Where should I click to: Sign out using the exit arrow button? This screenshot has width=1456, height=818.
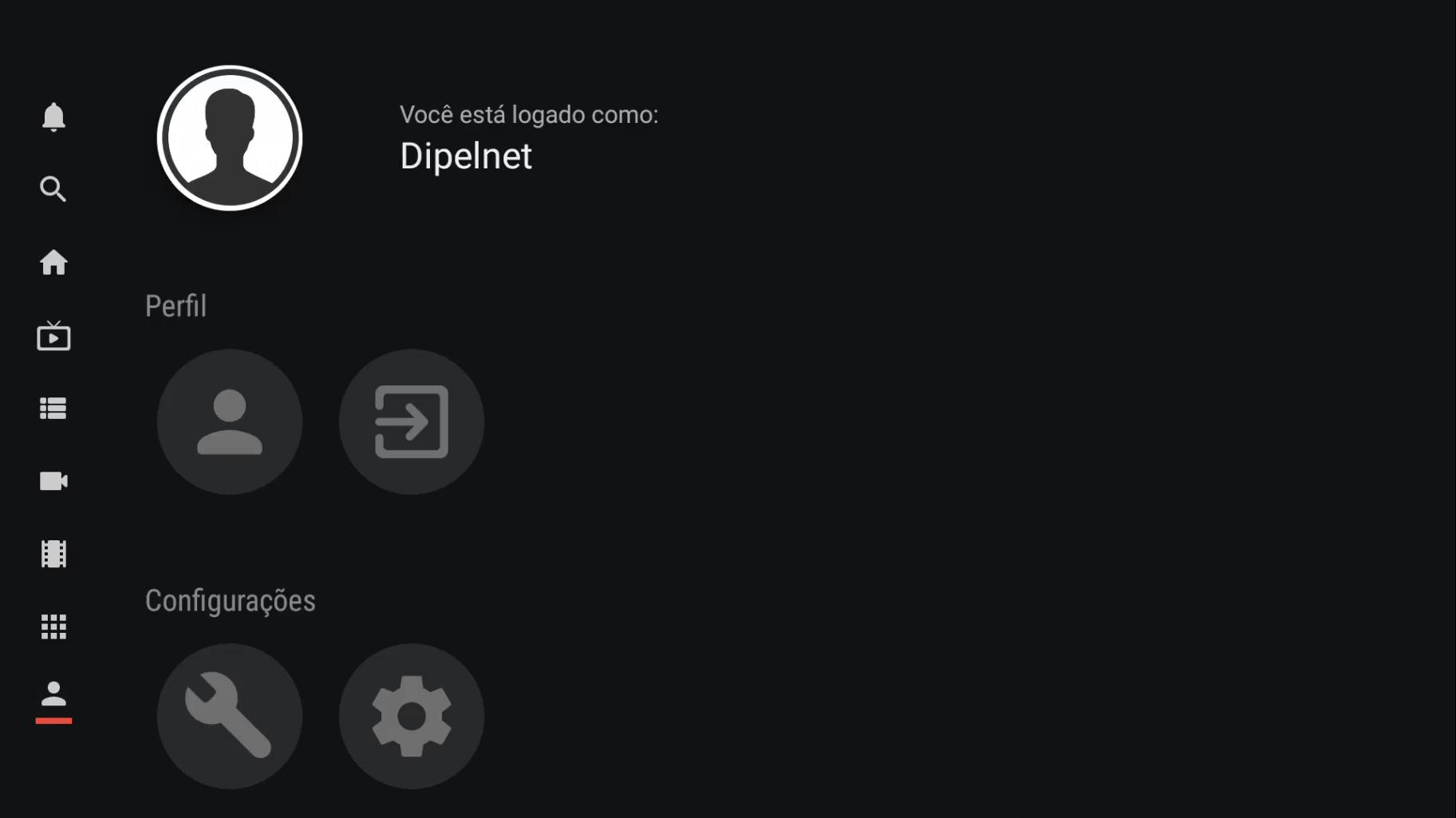[412, 421]
